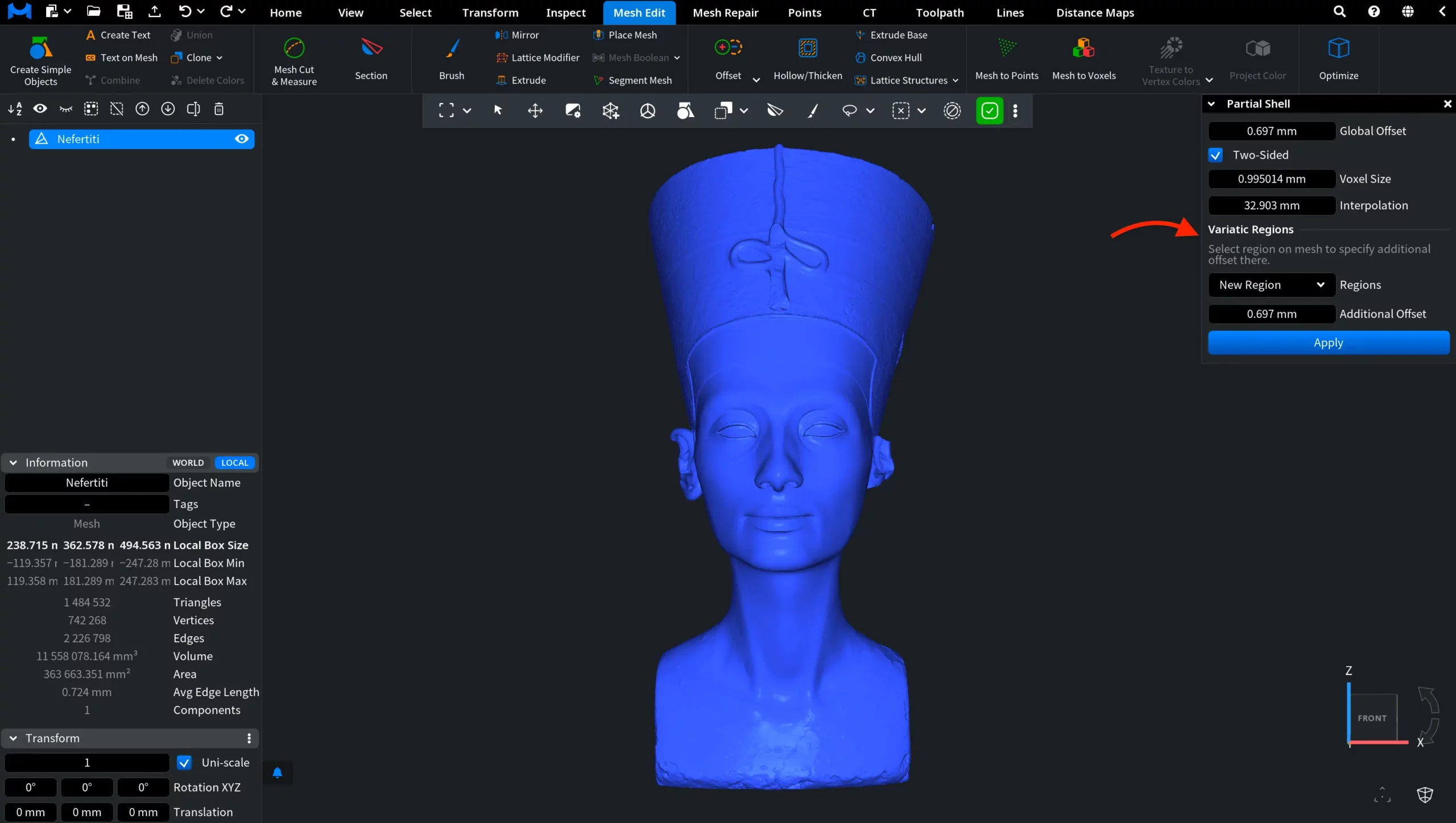Edit the Global Offset value

pyautogui.click(x=1272, y=131)
